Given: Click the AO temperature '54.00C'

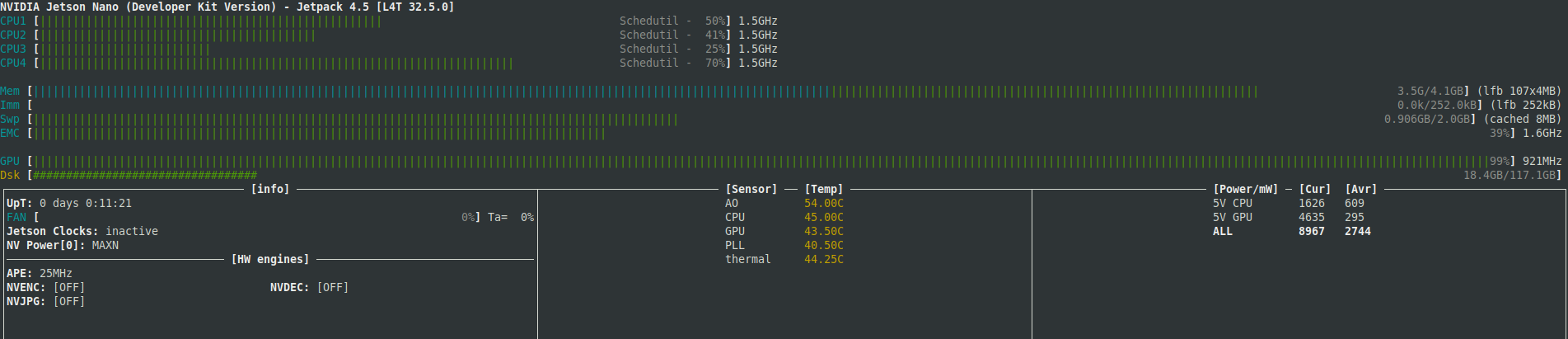Looking at the screenshot, I should [824, 204].
